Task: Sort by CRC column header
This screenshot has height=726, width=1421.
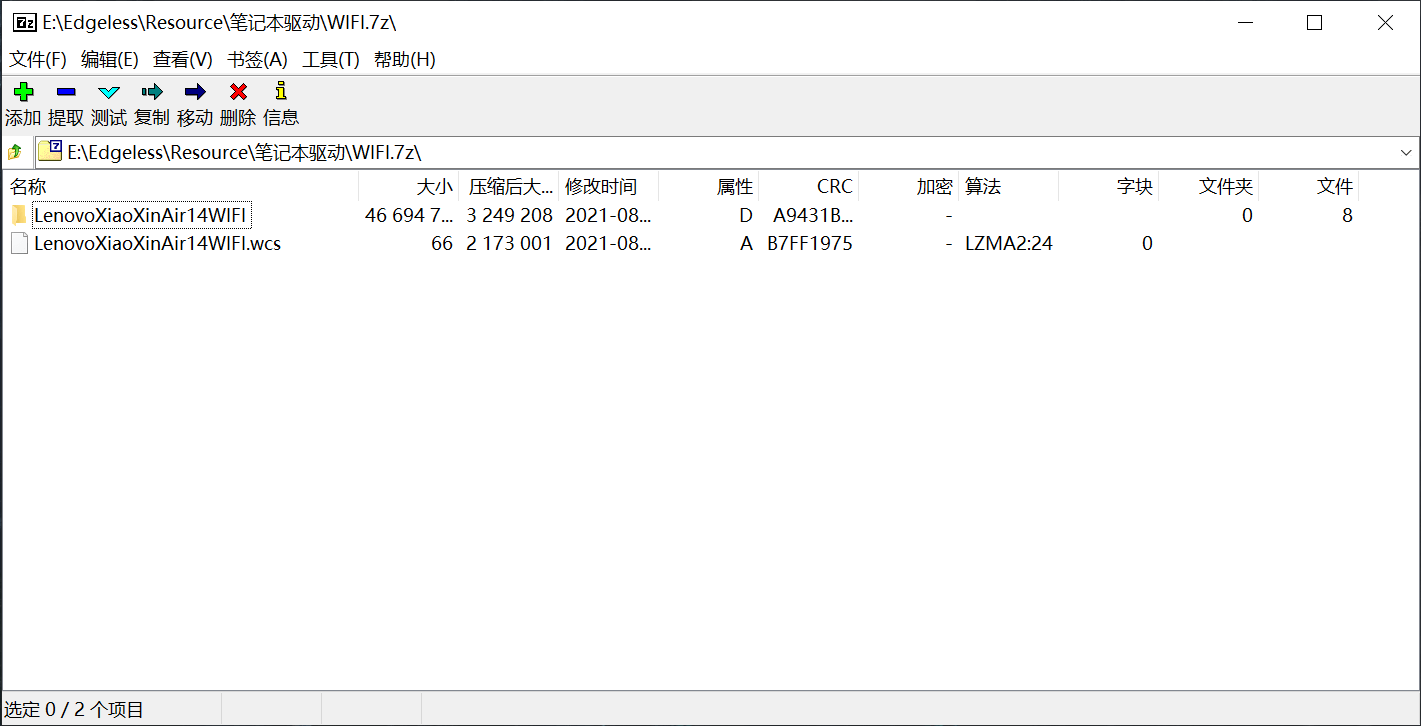Action: 809,187
